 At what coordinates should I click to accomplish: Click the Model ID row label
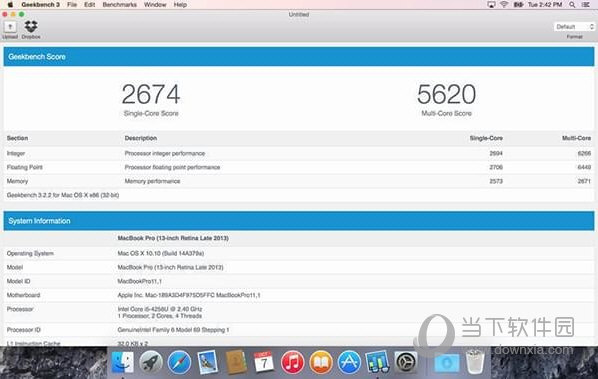click(18, 281)
